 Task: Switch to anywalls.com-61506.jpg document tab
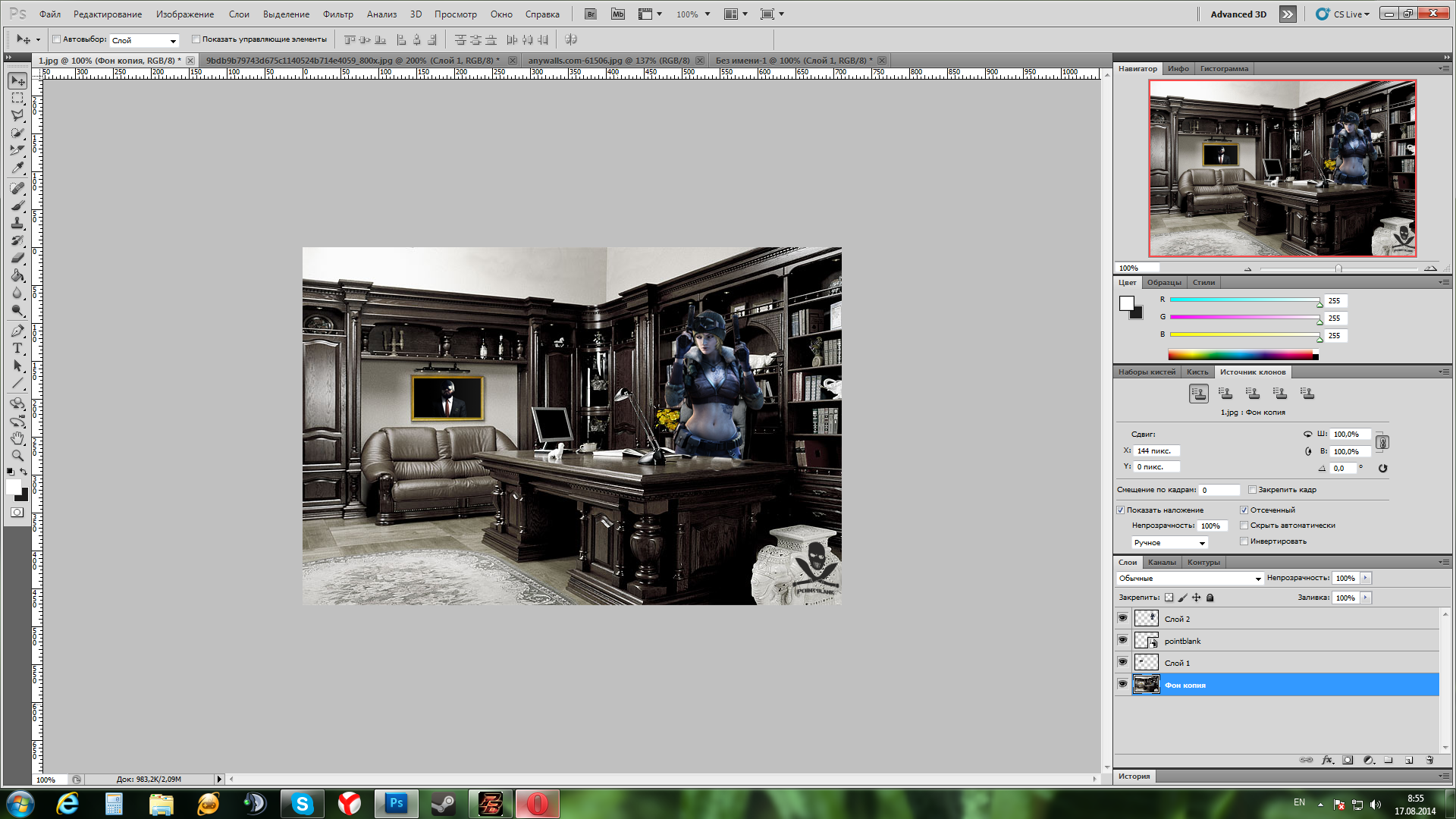click(x=609, y=61)
